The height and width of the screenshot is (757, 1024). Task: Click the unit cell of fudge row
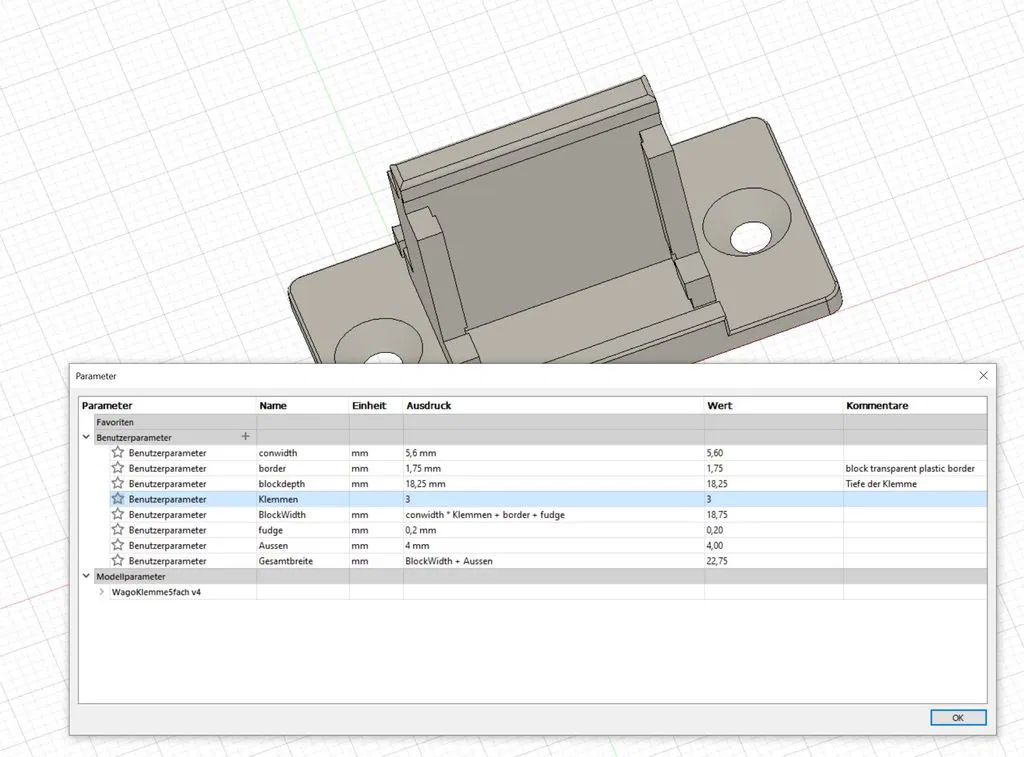[376, 530]
